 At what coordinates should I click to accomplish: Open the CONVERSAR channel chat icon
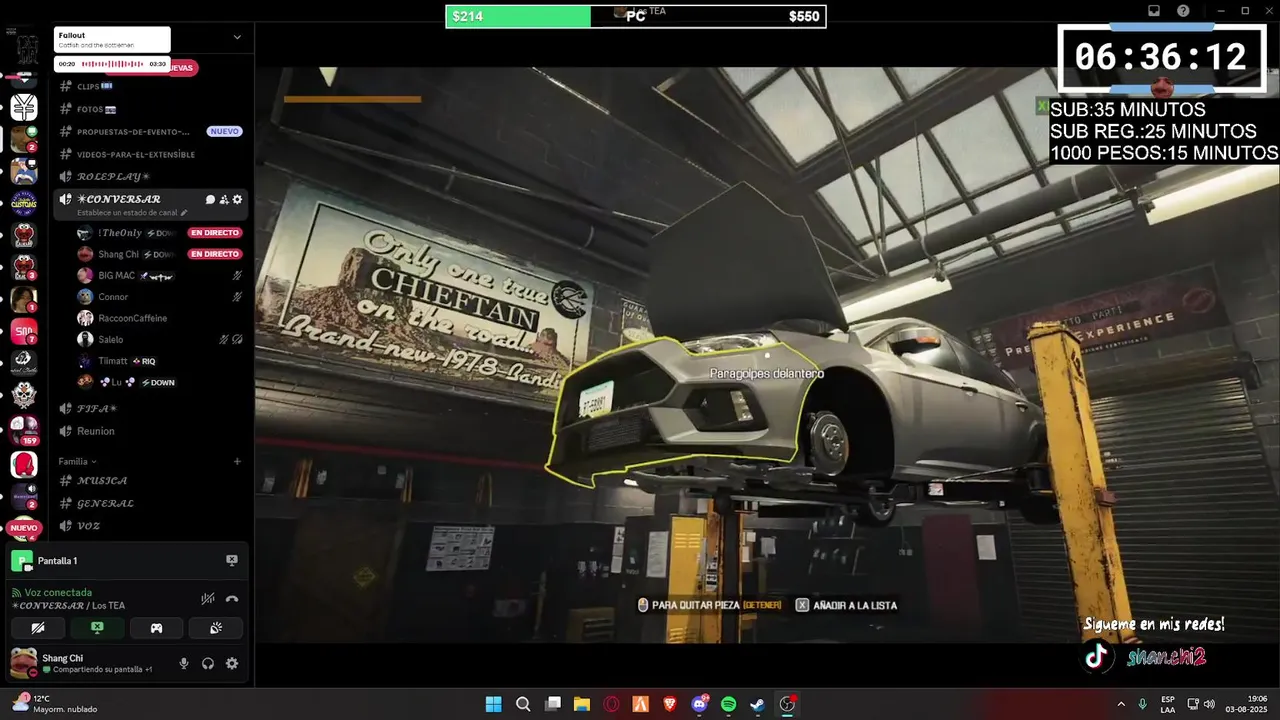(x=210, y=199)
